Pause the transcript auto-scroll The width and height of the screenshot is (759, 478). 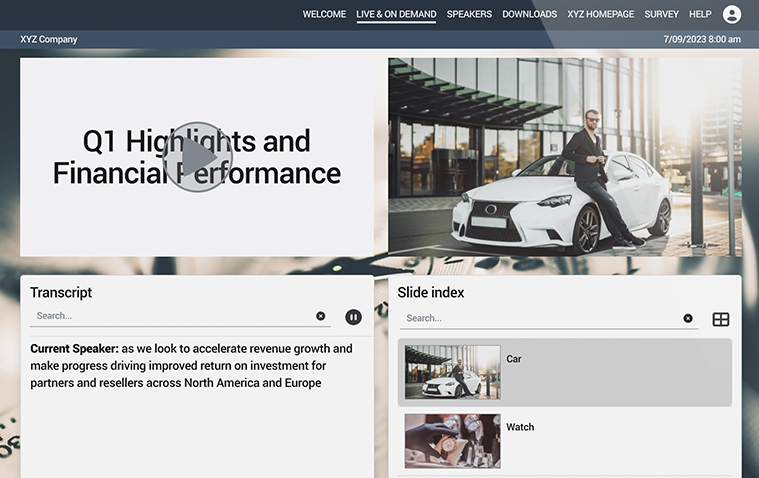pos(353,317)
